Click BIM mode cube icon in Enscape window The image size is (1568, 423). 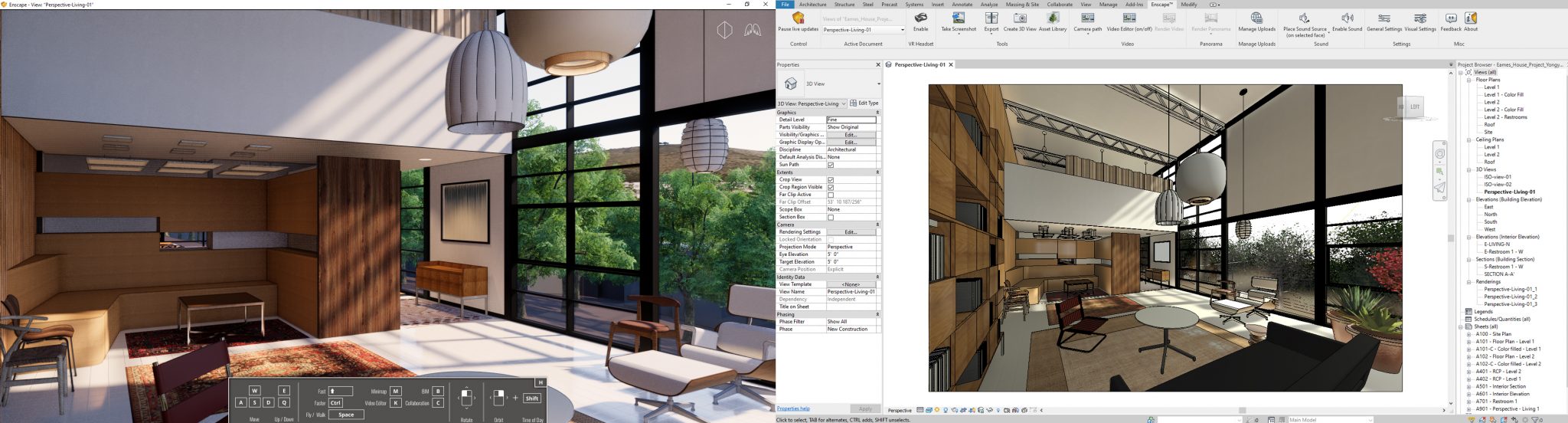click(x=724, y=30)
